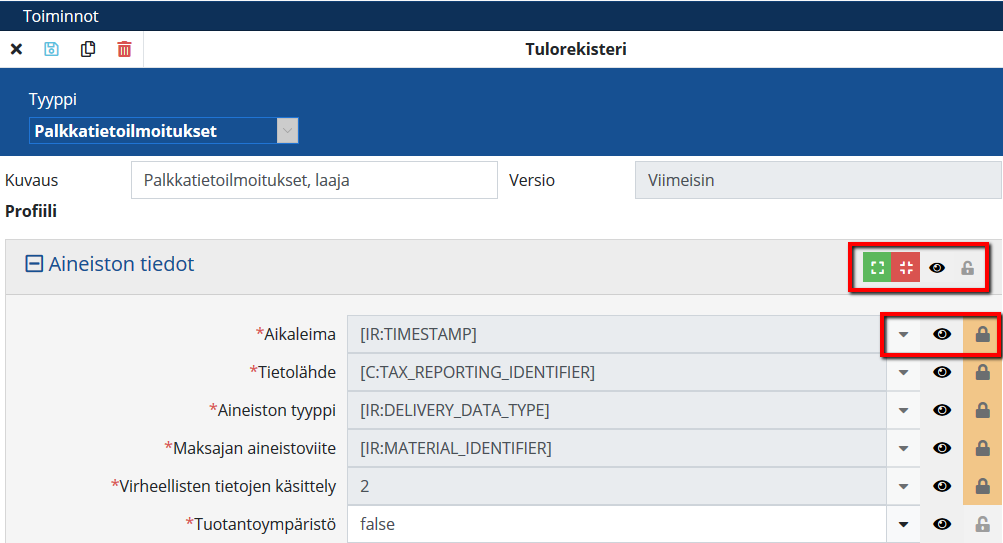Open the Aineiston tyyppi dropdown arrow
The image size is (1003, 543).
point(903,411)
